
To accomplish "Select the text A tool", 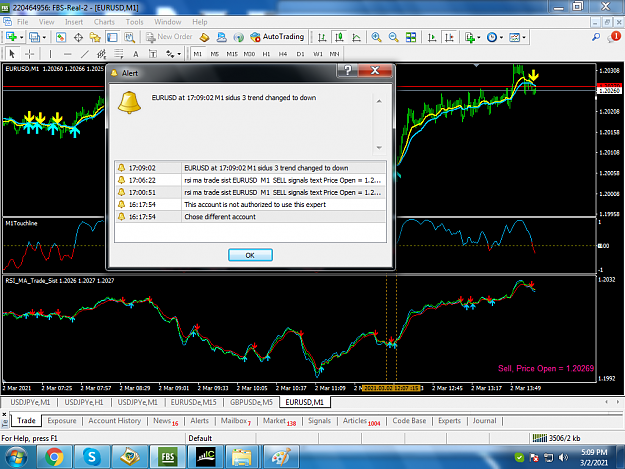I will click(136, 54).
